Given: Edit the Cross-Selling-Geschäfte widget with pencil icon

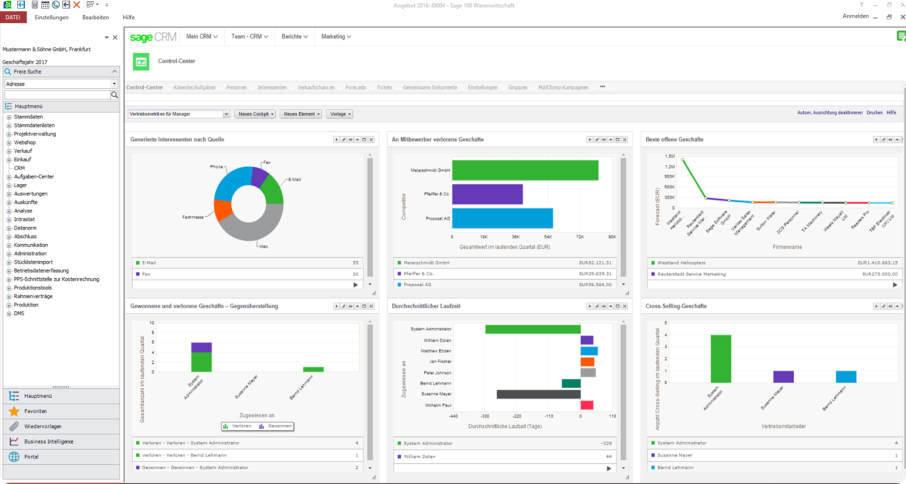Looking at the screenshot, I should (x=883, y=306).
